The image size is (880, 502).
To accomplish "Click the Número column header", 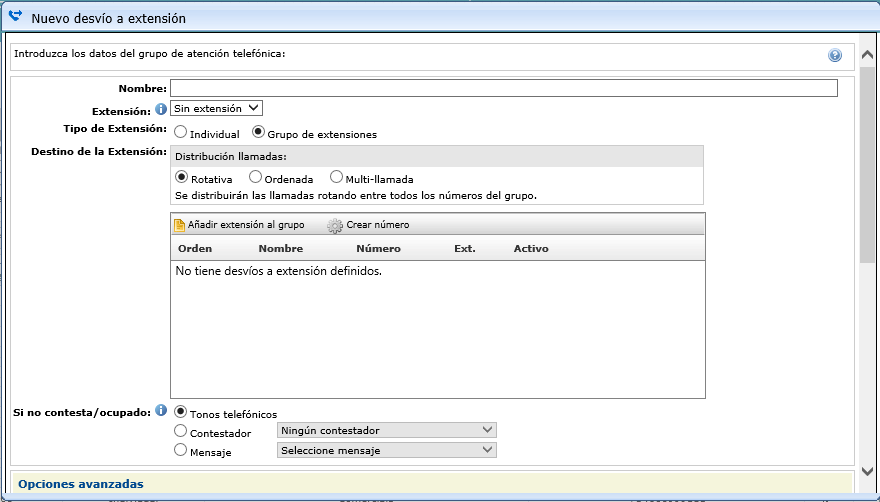I will [378, 248].
